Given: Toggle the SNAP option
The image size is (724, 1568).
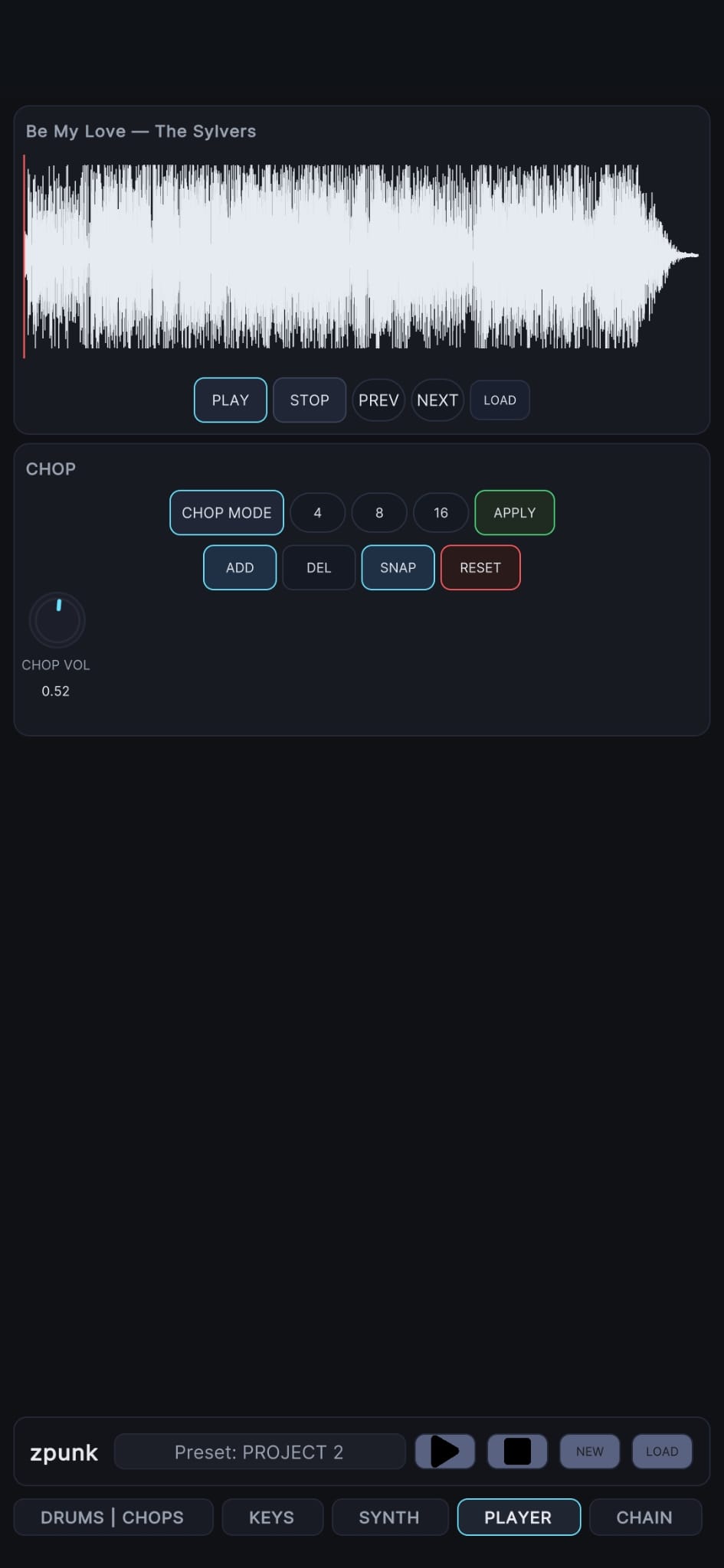Looking at the screenshot, I should tap(398, 567).
